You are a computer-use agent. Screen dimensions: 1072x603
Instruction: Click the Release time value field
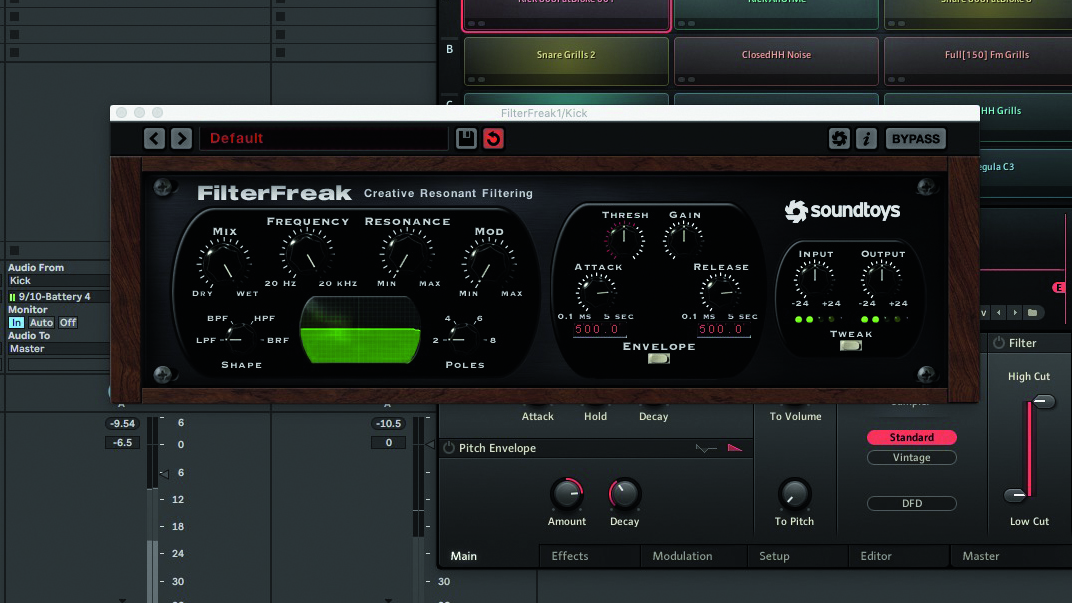[x=723, y=330]
